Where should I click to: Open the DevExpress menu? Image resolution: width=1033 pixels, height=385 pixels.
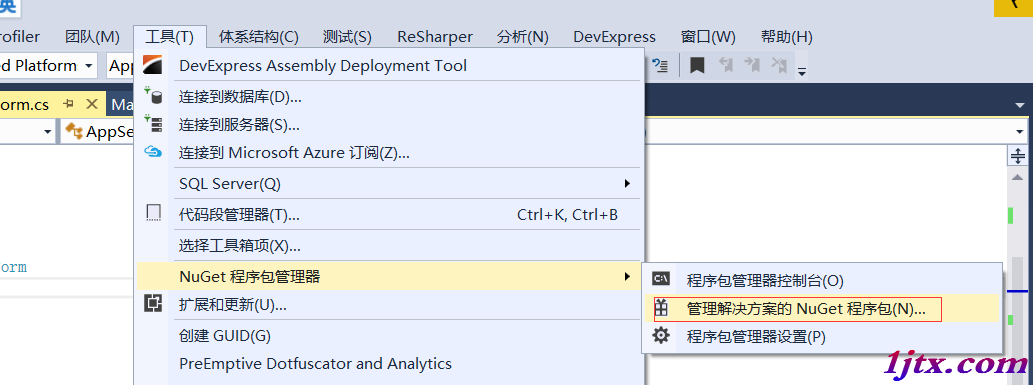(615, 37)
